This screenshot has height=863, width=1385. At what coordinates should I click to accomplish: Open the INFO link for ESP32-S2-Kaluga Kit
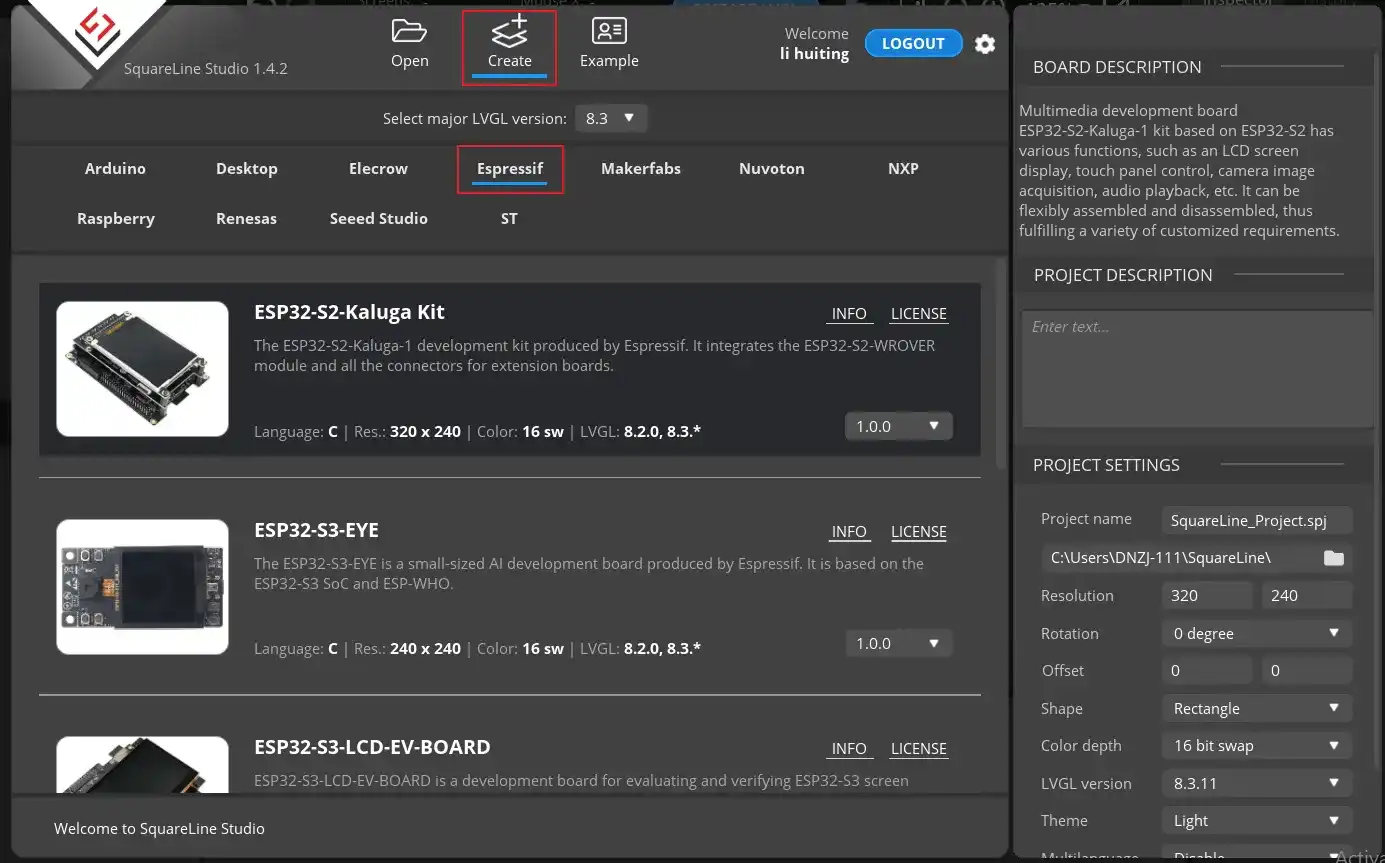848,314
